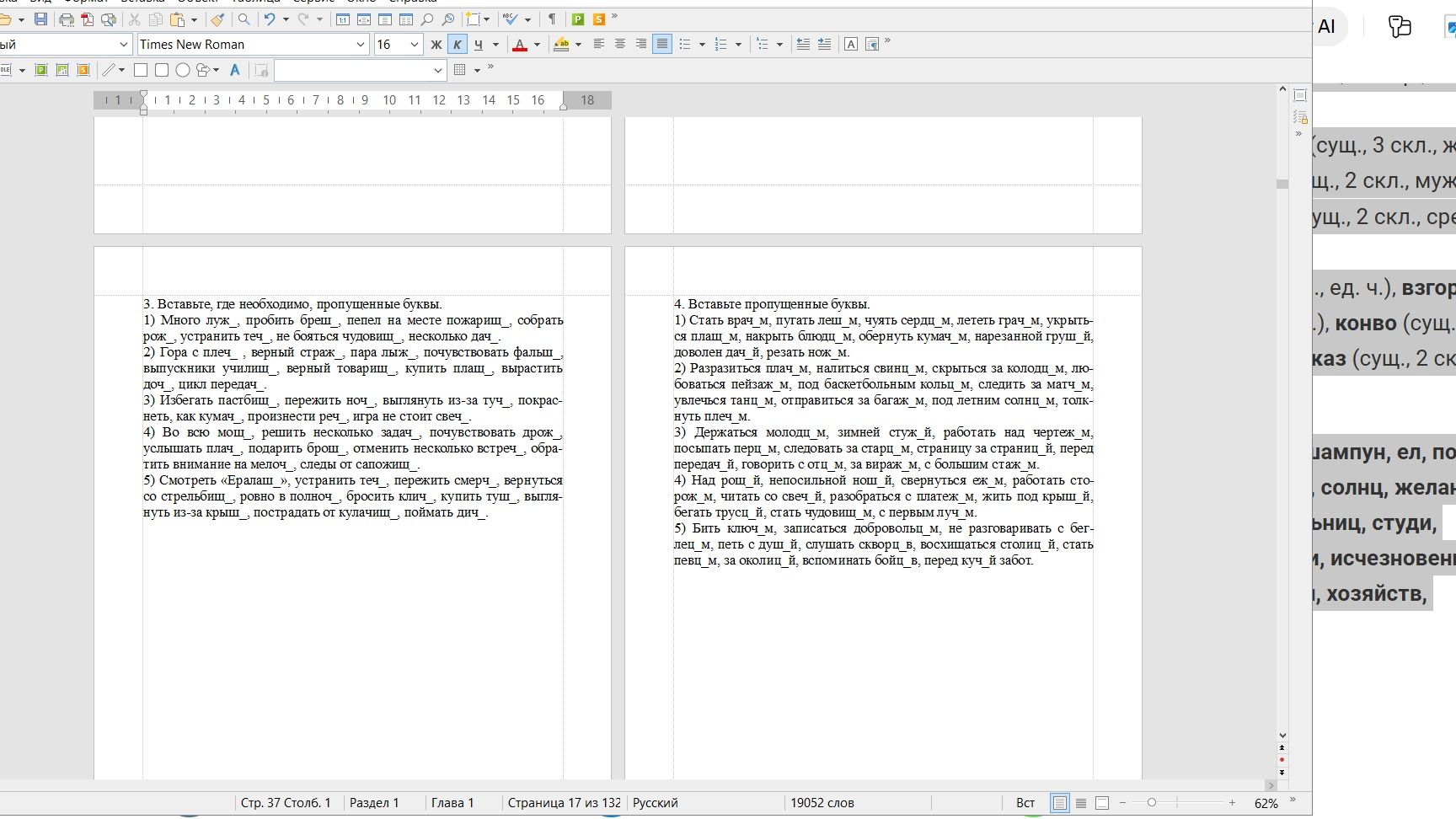Select the rounded rectangle drawing tool
The height and width of the screenshot is (819, 1456).
(162, 70)
